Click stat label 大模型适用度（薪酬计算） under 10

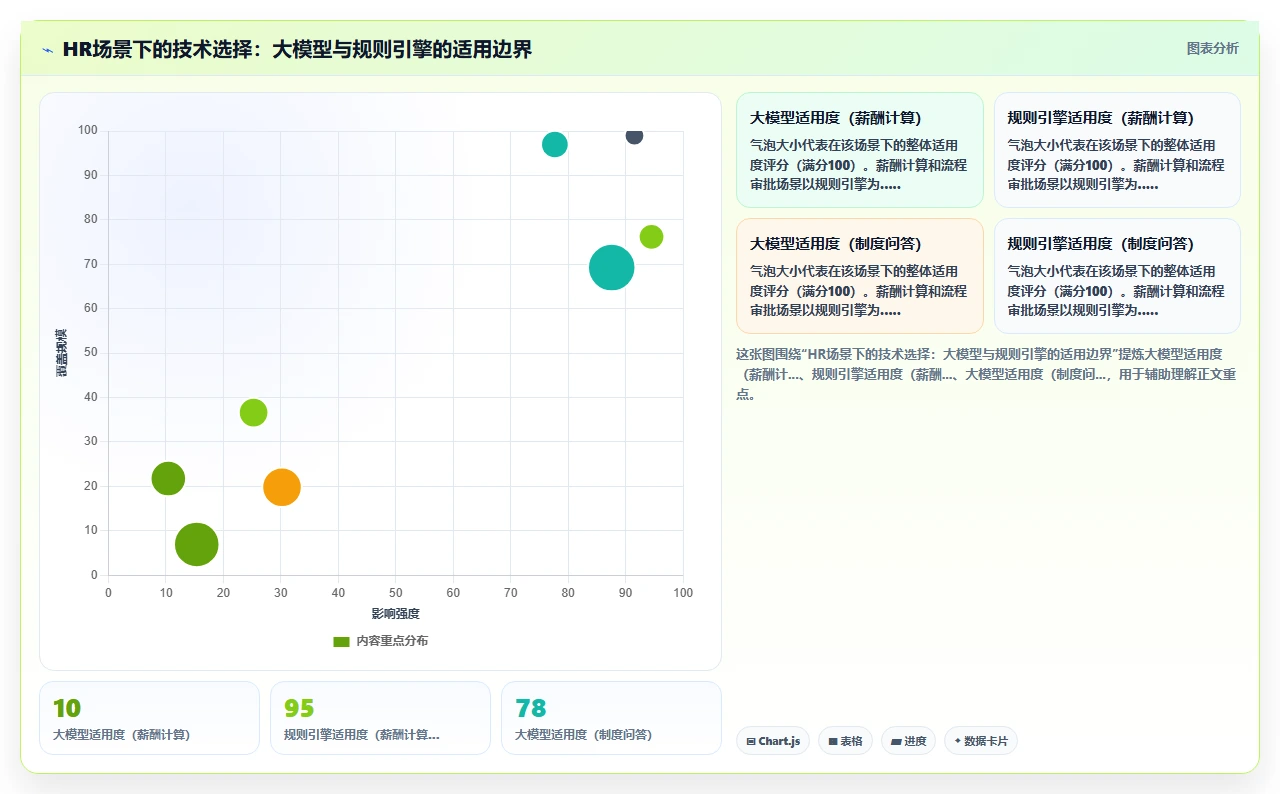click(121, 734)
